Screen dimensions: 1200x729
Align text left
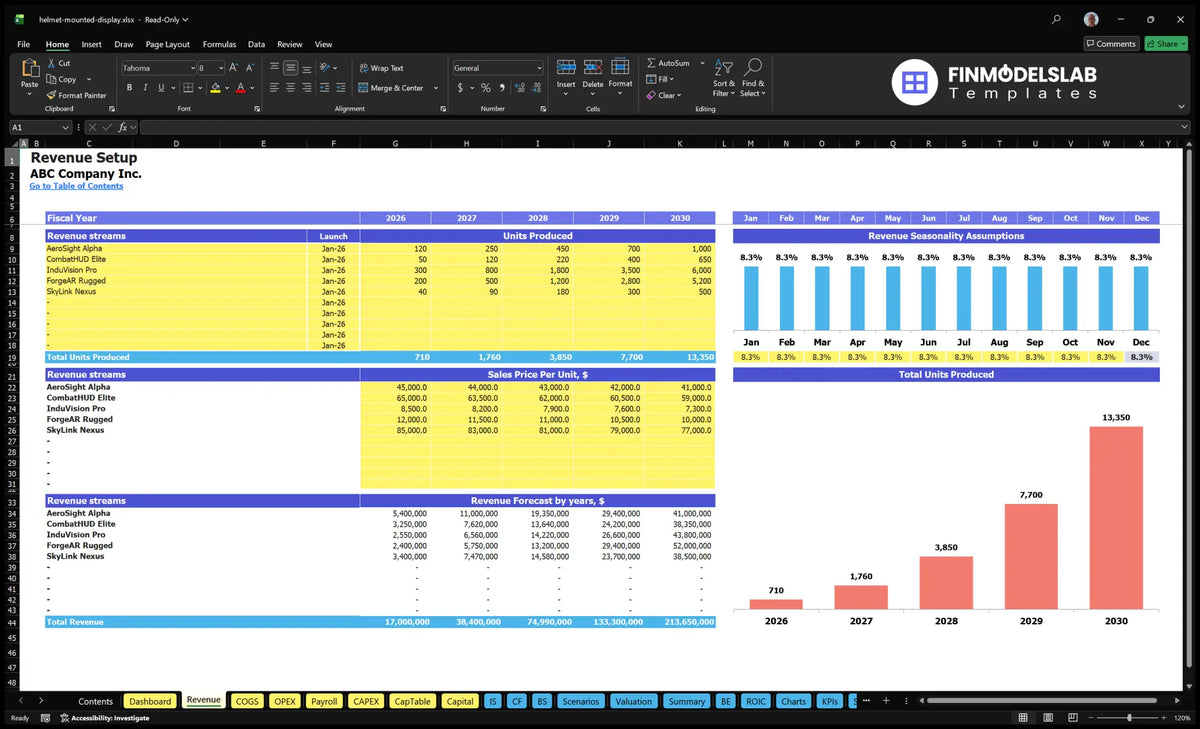tap(274, 88)
